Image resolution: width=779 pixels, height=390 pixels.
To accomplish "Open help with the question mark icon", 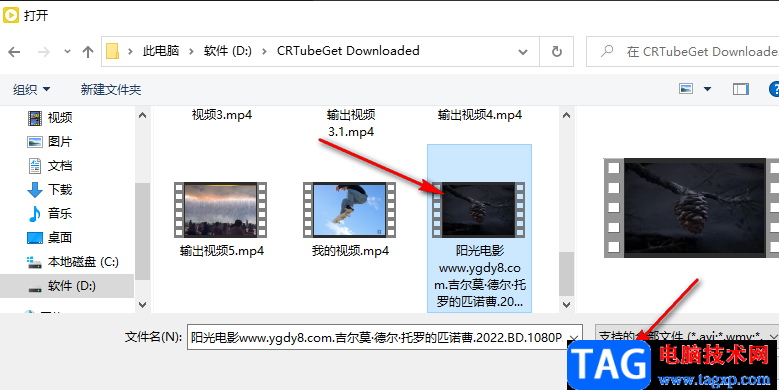I will (775, 89).
